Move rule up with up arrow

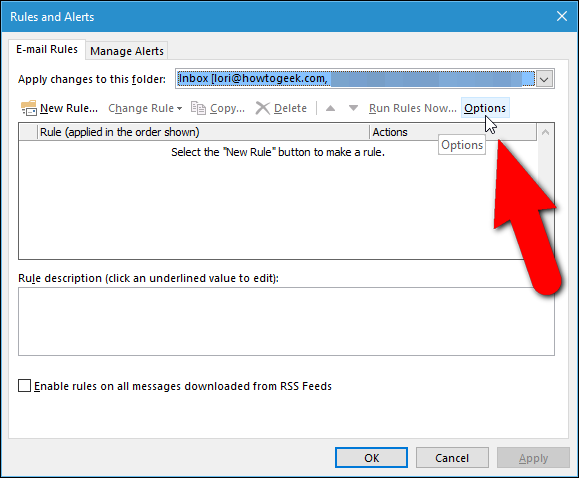click(x=330, y=108)
